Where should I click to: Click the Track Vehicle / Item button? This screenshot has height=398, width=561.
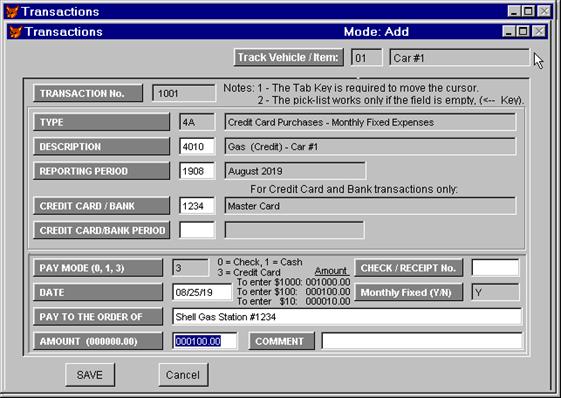[x=288, y=57]
